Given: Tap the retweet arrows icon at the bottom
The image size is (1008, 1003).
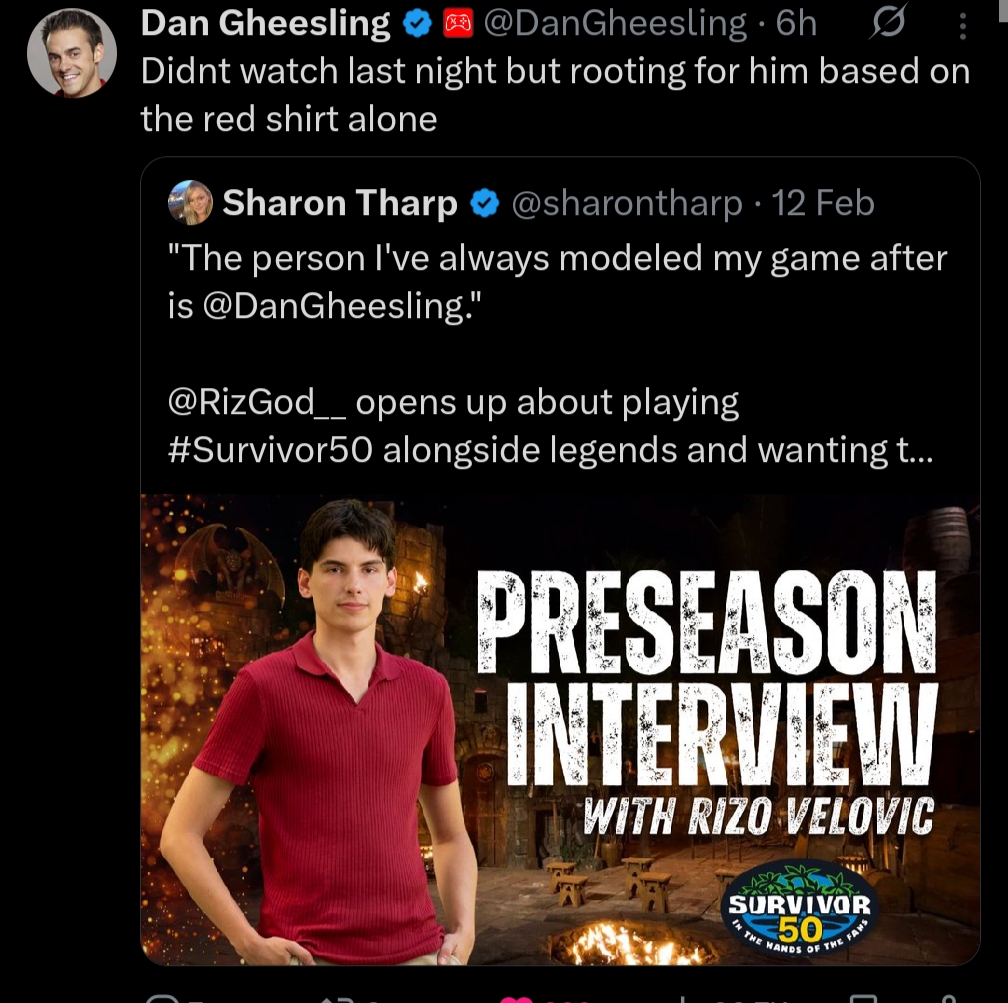Looking at the screenshot, I should [x=337, y=998].
